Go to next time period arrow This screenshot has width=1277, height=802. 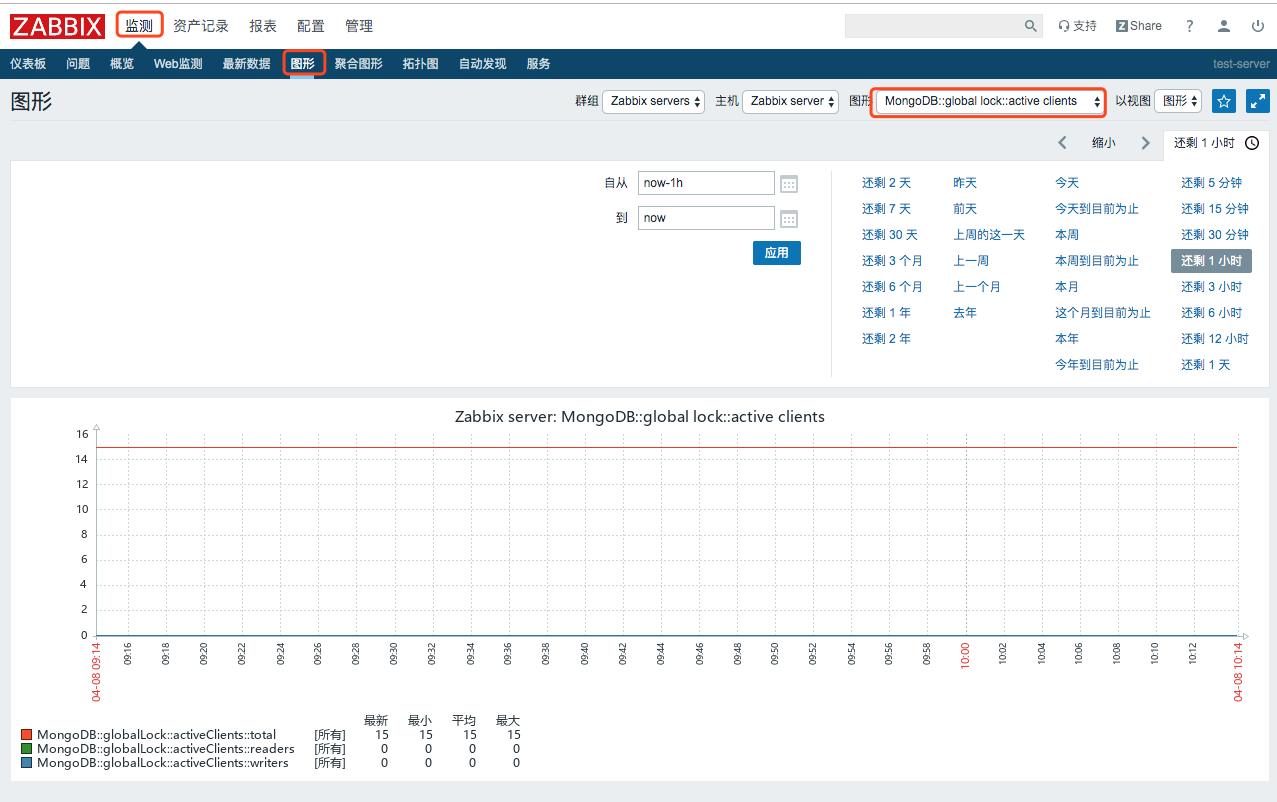coord(1146,143)
